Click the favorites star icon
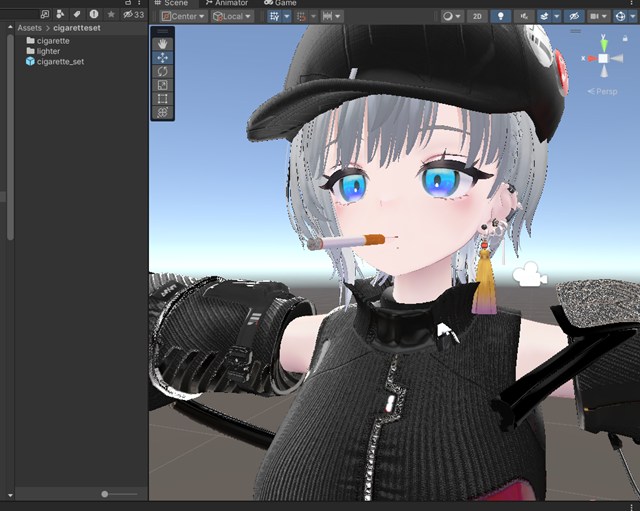Screen dimensions: 640x511 pyautogui.click(x=111, y=15)
